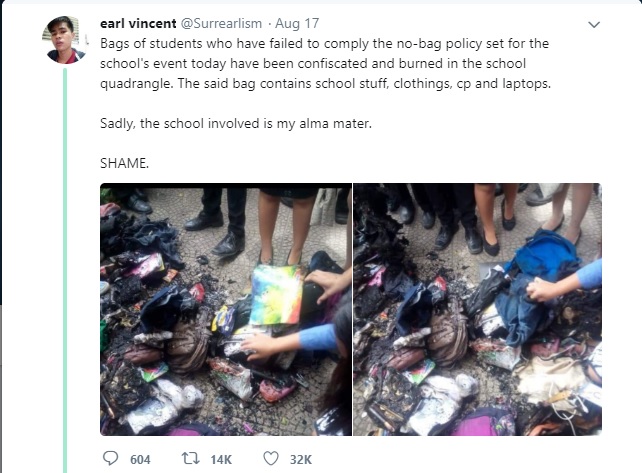
Task: View the left photo of burned bags
Action: tap(226, 309)
